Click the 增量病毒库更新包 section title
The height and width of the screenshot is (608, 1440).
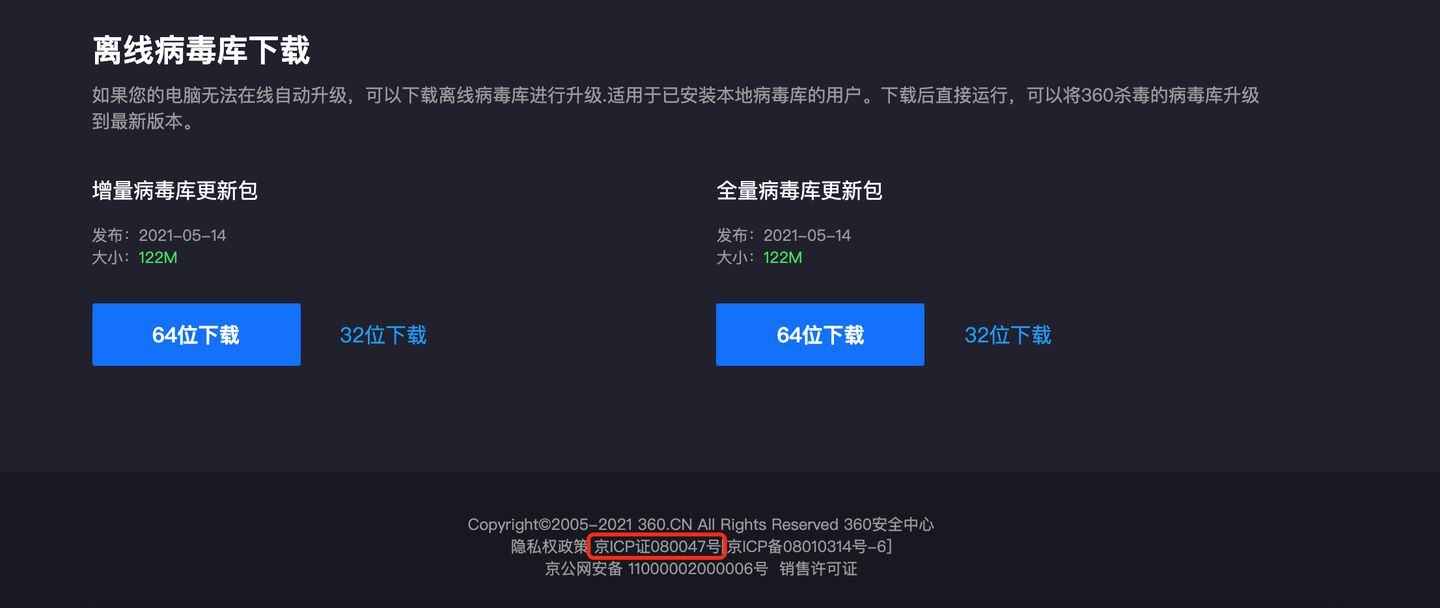(x=175, y=190)
